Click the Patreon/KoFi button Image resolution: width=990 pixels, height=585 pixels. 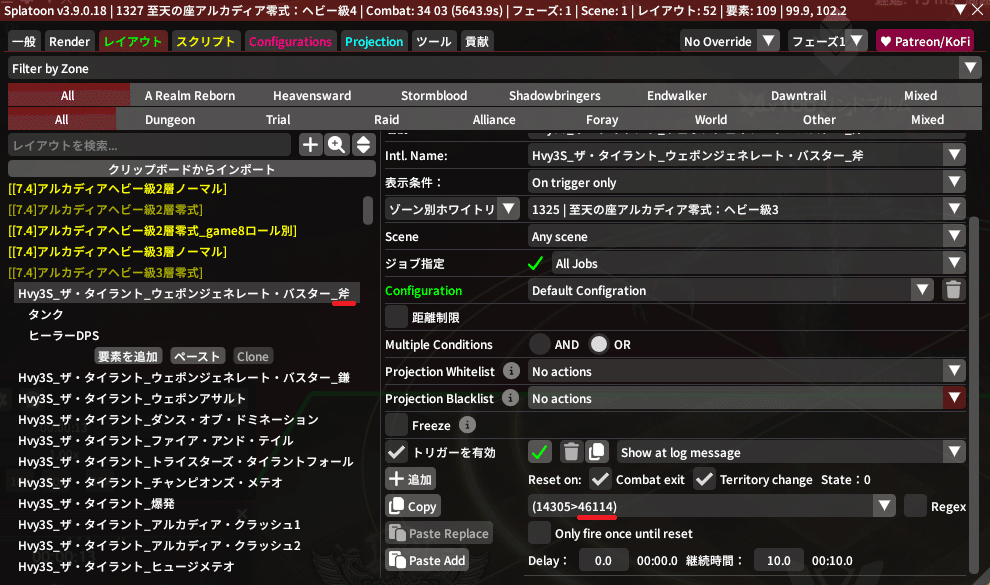924,42
